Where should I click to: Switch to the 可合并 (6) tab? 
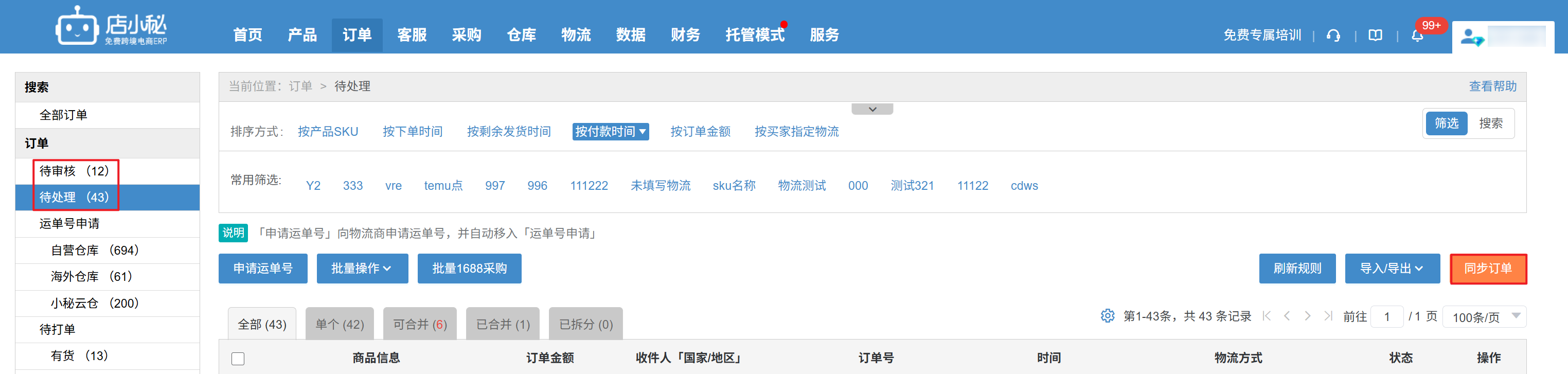coord(419,324)
